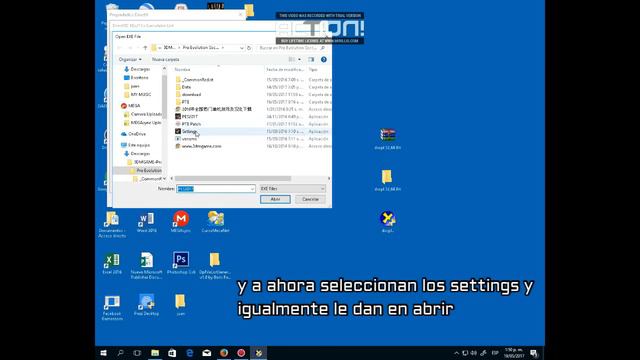Open the MEGAsync desktop shortcut
Viewport: 640px width, 360px height.
click(x=181, y=222)
